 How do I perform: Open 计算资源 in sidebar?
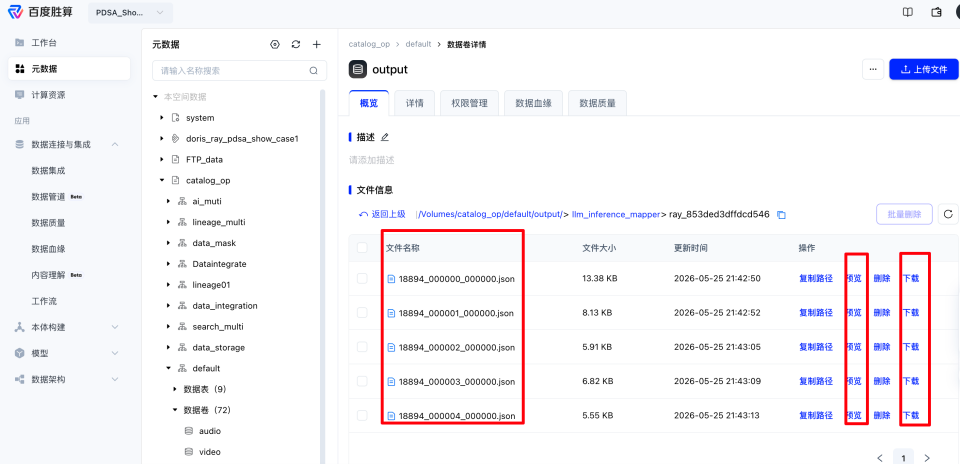(x=69, y=95)
